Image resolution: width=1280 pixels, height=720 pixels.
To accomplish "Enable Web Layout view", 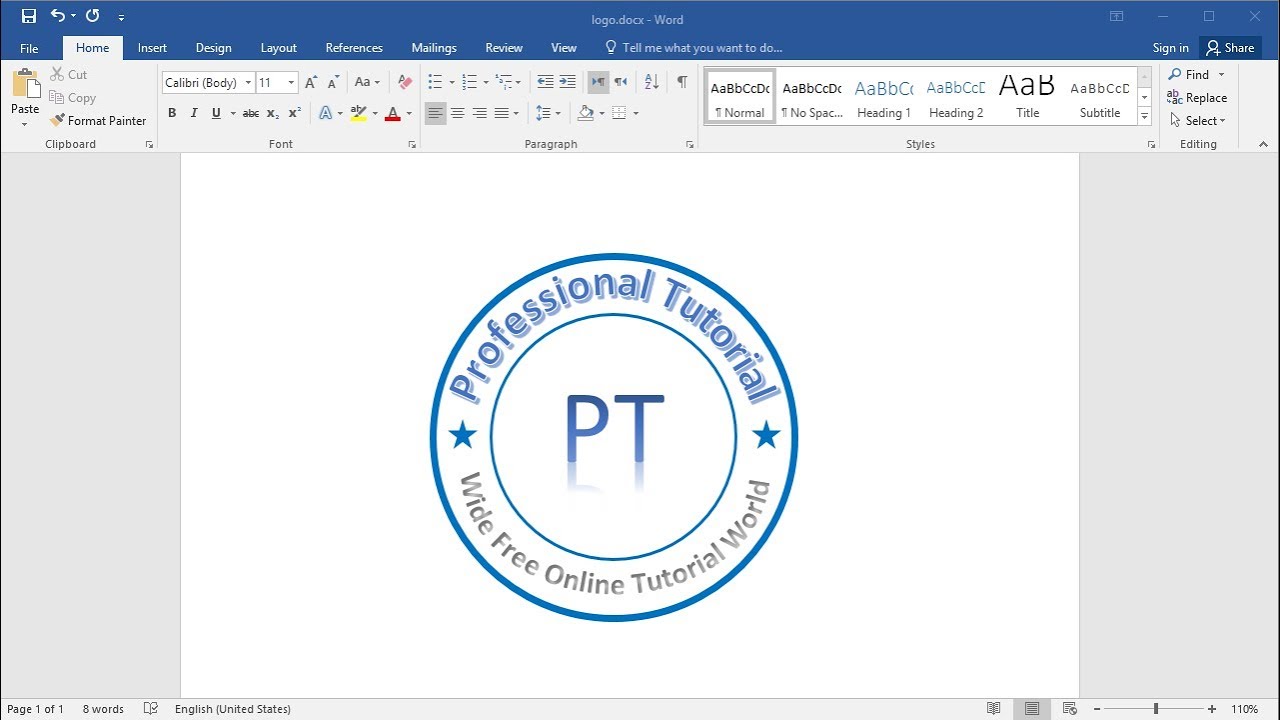I will pyautogui.click(x=1069, y=708).
